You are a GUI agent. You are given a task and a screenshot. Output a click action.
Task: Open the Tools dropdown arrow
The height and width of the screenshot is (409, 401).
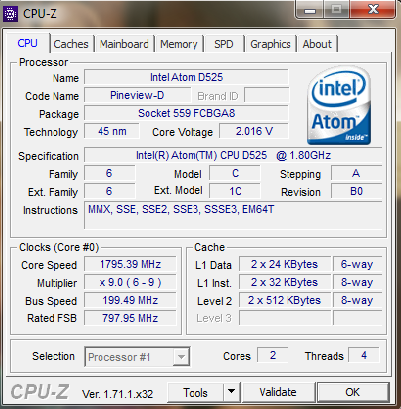click(x=231, y=392)
